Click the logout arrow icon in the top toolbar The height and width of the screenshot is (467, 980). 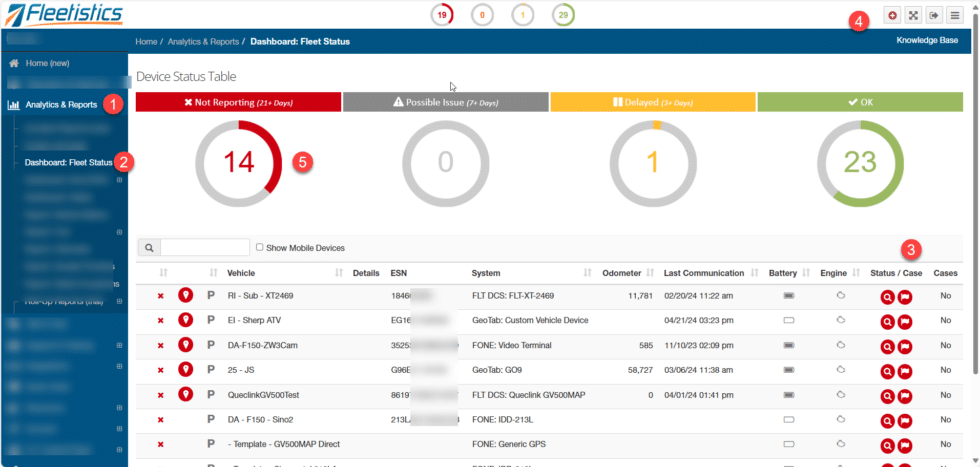click(933, 16)
